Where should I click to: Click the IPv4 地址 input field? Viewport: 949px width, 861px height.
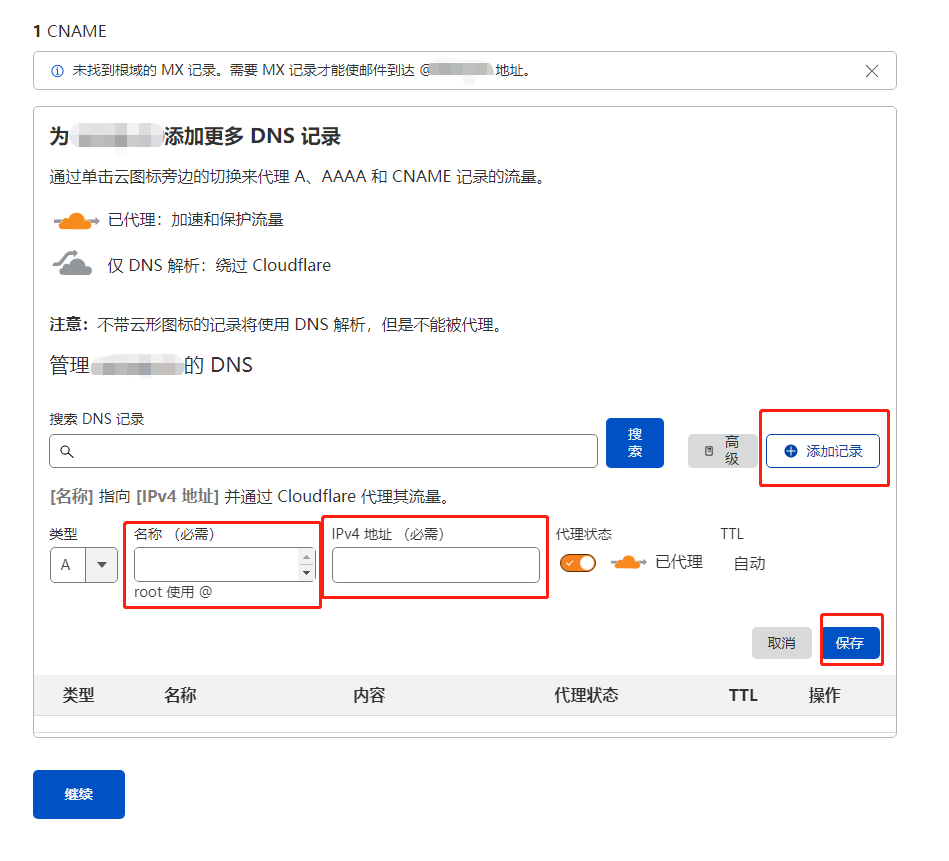(436, 565)
